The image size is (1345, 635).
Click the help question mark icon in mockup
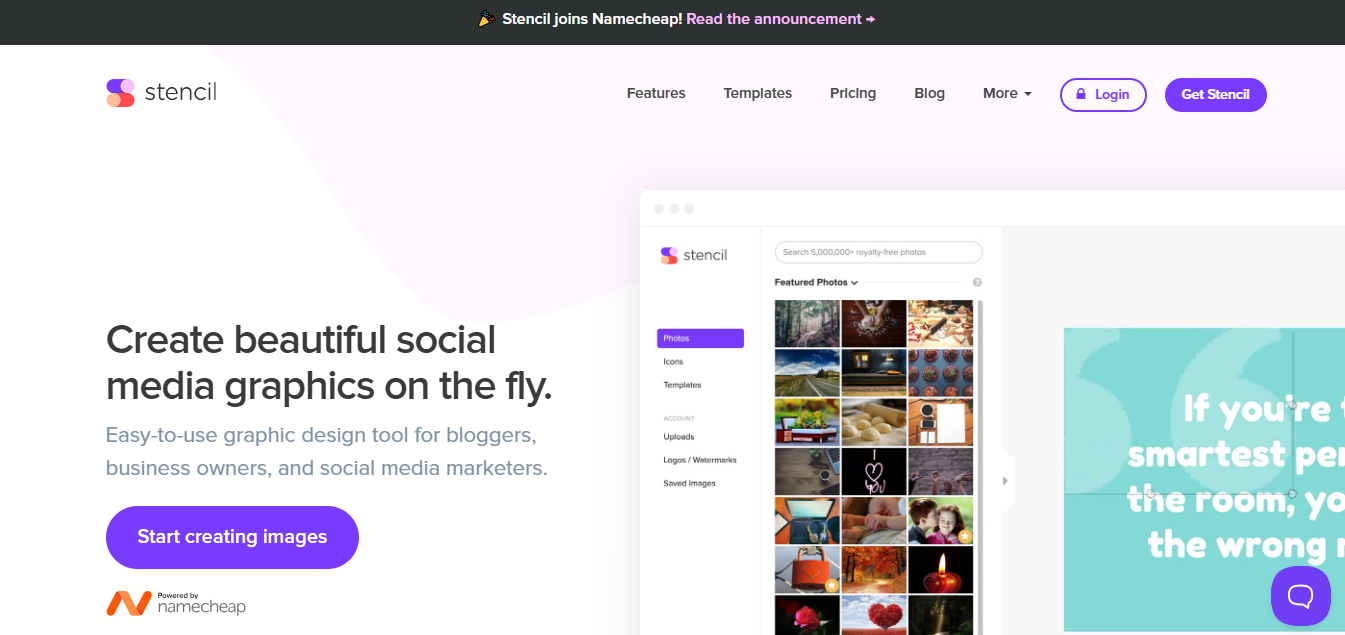coord(977,283)
